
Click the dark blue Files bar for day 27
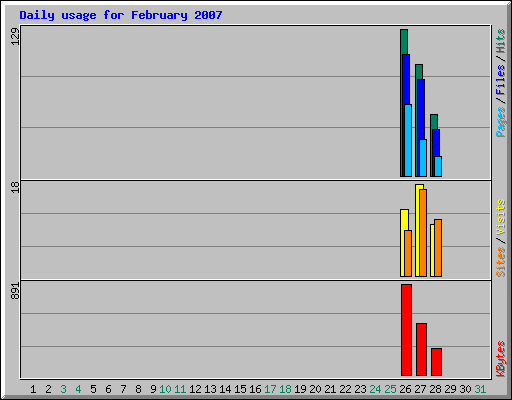[421, 109]
